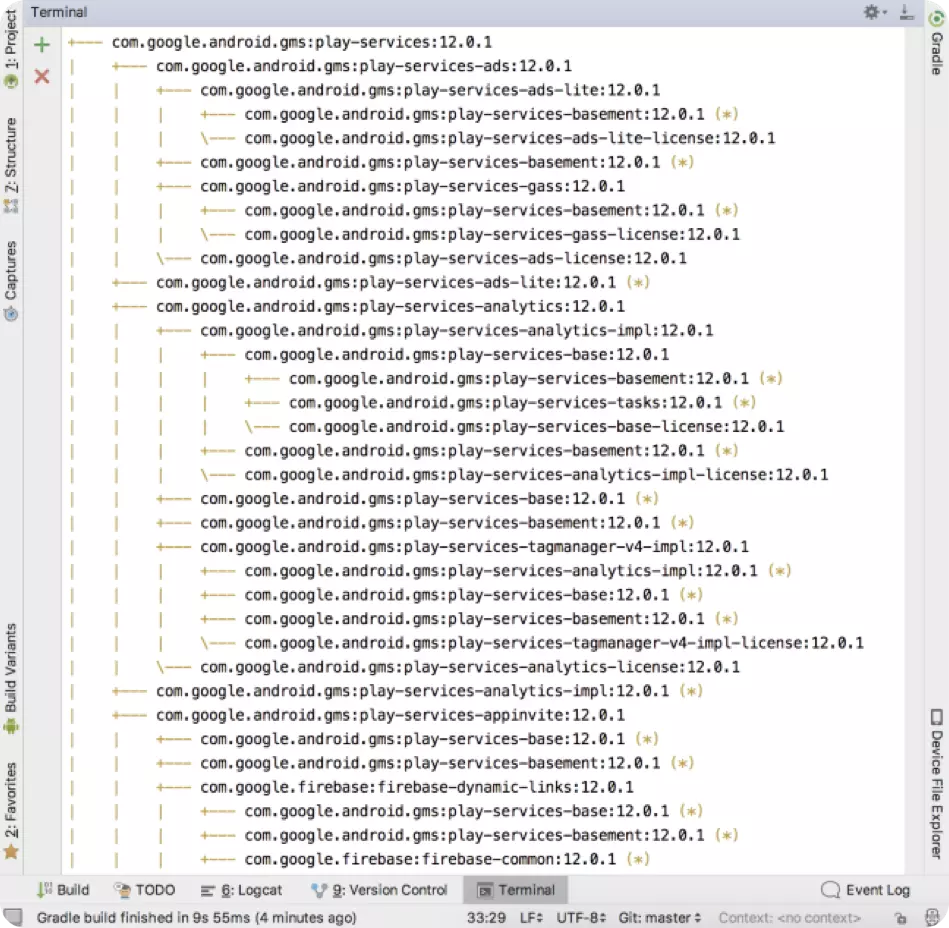The image size is (949, 928).
Task: Click the Gradle build finished status message
Action: (196, 918)
